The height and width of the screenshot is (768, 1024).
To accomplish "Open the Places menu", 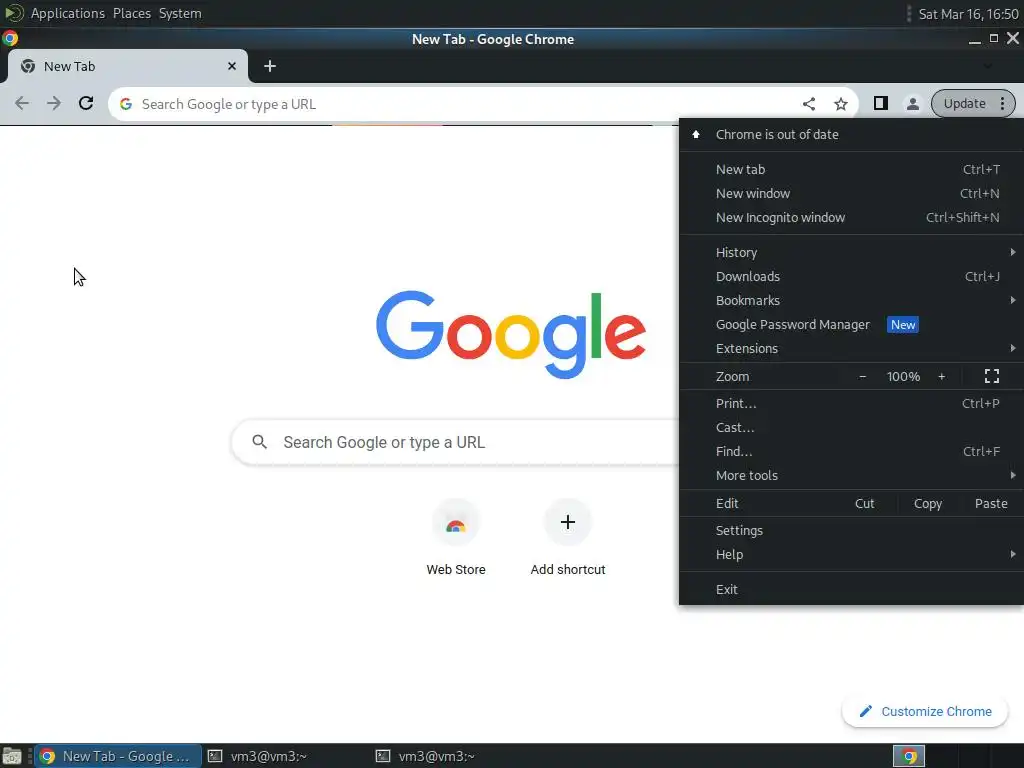I will (132, 13).
